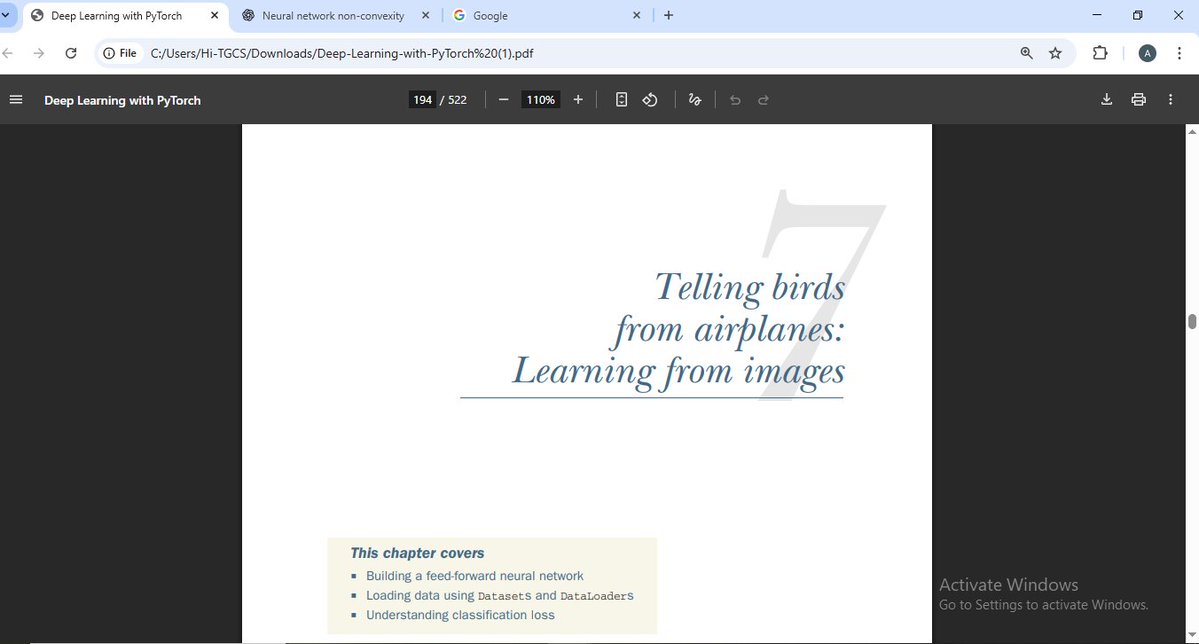The width and height of the screenshot is (1199, 644).
Task: Click the scrollbar up arrow
Action: click(1191, 132)
